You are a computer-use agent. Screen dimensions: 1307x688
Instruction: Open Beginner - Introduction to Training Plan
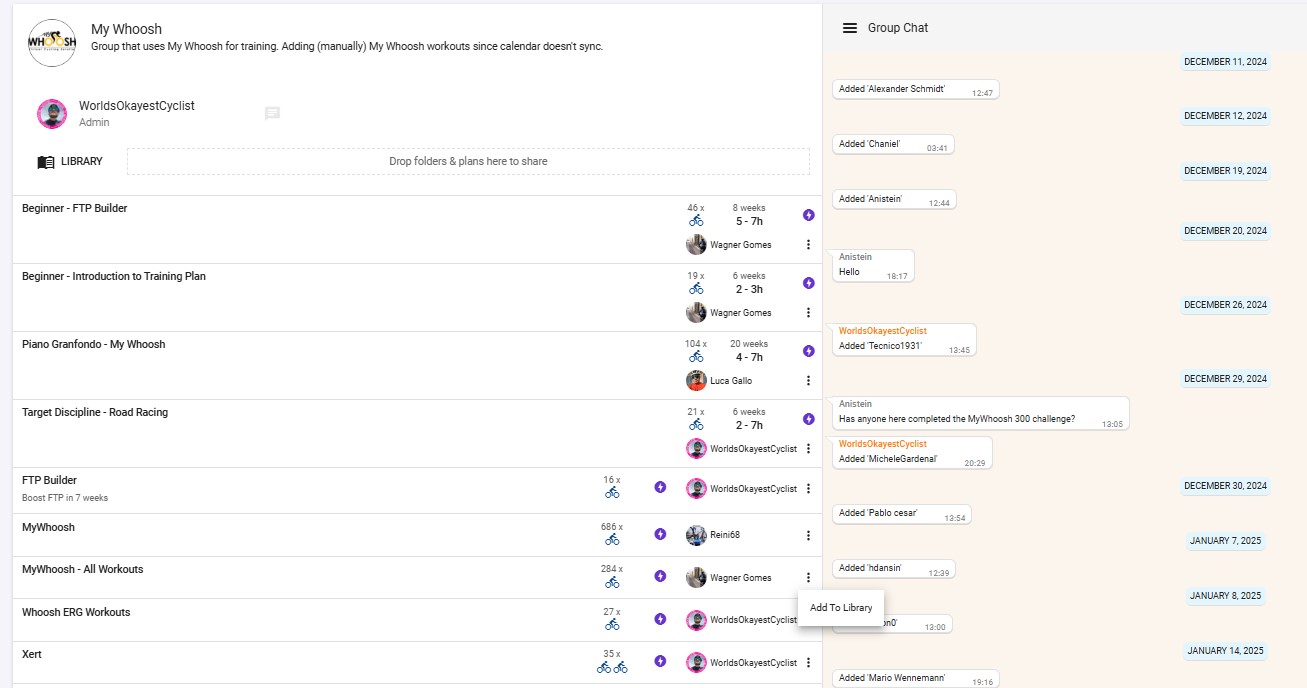[x=114, y=276]
